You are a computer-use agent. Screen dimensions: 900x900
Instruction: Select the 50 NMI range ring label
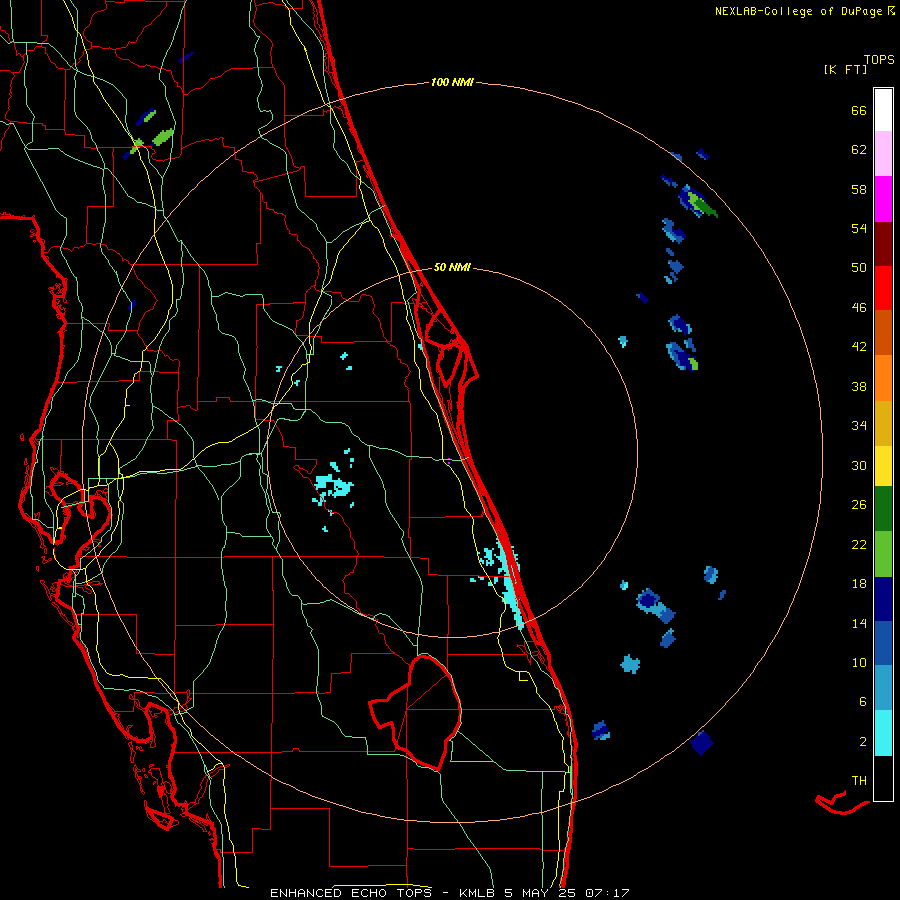[452, 267]
